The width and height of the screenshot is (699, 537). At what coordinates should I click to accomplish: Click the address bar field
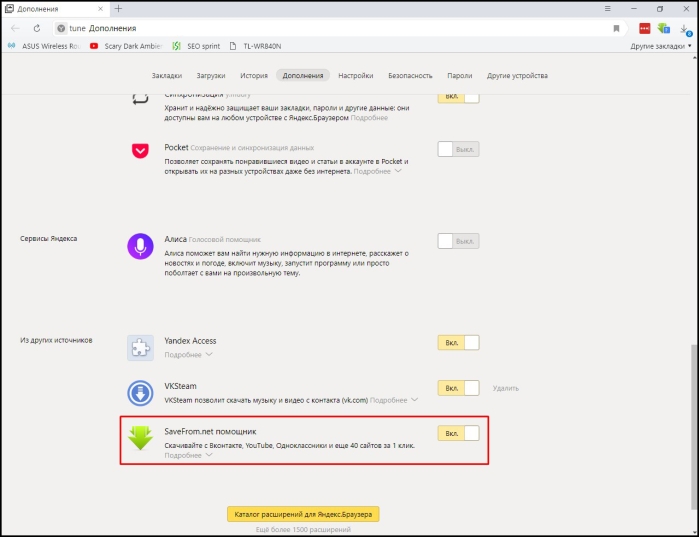click(339, 29)
